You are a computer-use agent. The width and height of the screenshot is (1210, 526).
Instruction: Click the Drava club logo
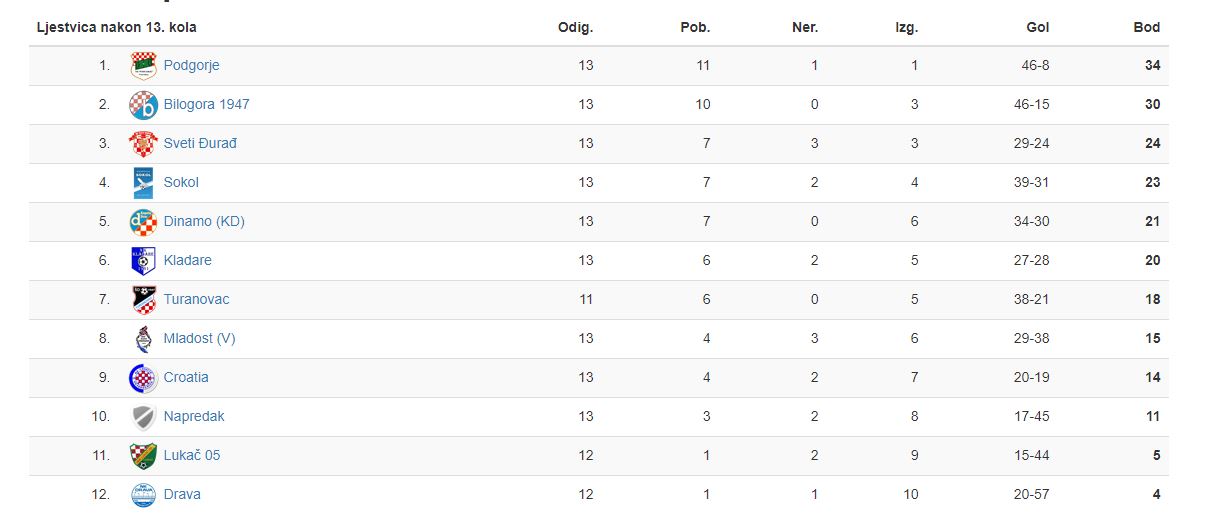pos(144,495)
